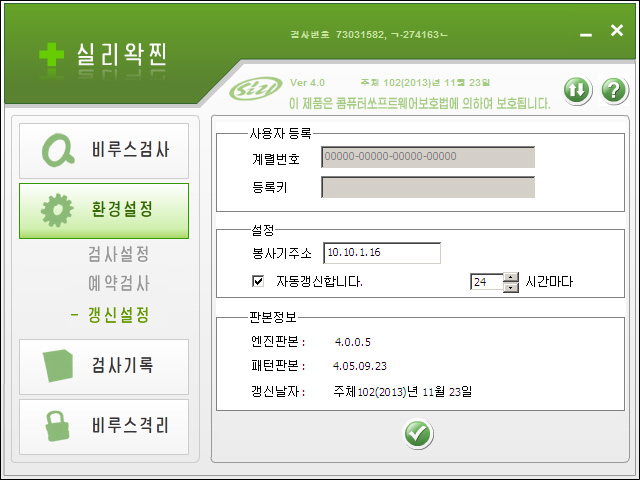The height and width of the screenshot is (480, 640).
Task: Open 검사기록 via its green document icon
Action: click(56, 366)
